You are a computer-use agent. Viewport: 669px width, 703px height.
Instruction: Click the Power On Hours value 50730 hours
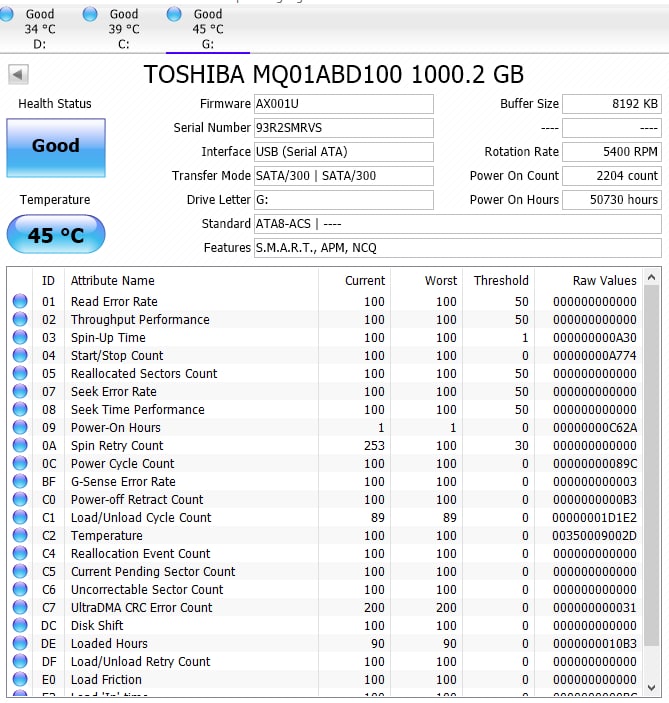(612, 200)
